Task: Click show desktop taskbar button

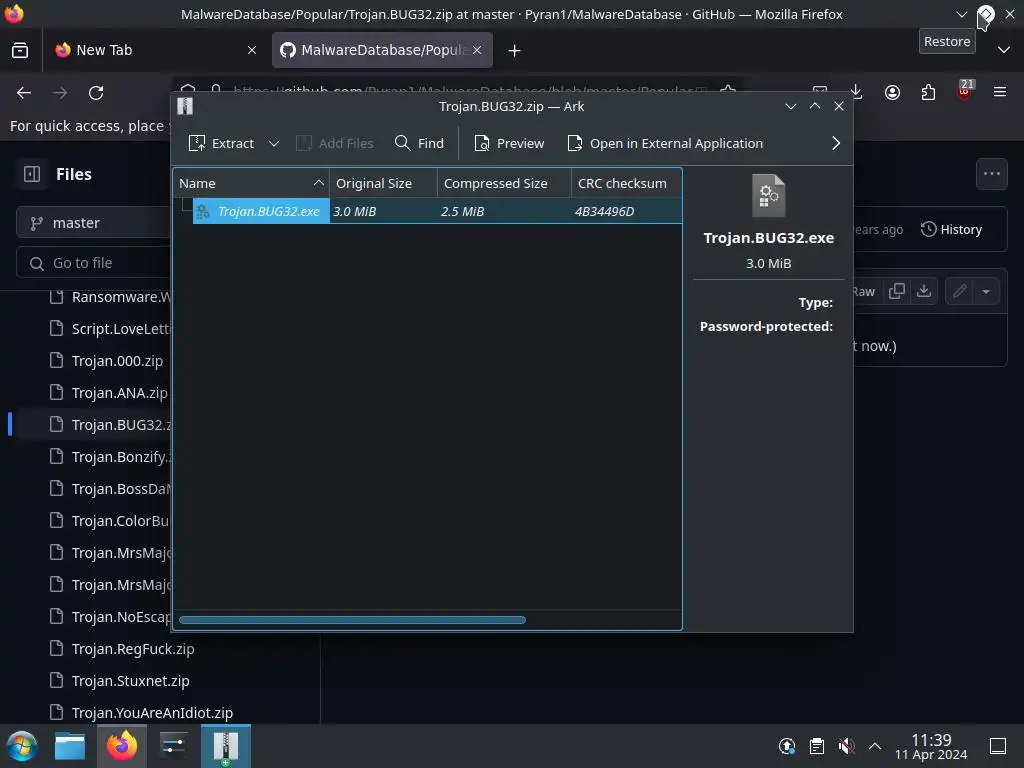Action: click(998, 746)
